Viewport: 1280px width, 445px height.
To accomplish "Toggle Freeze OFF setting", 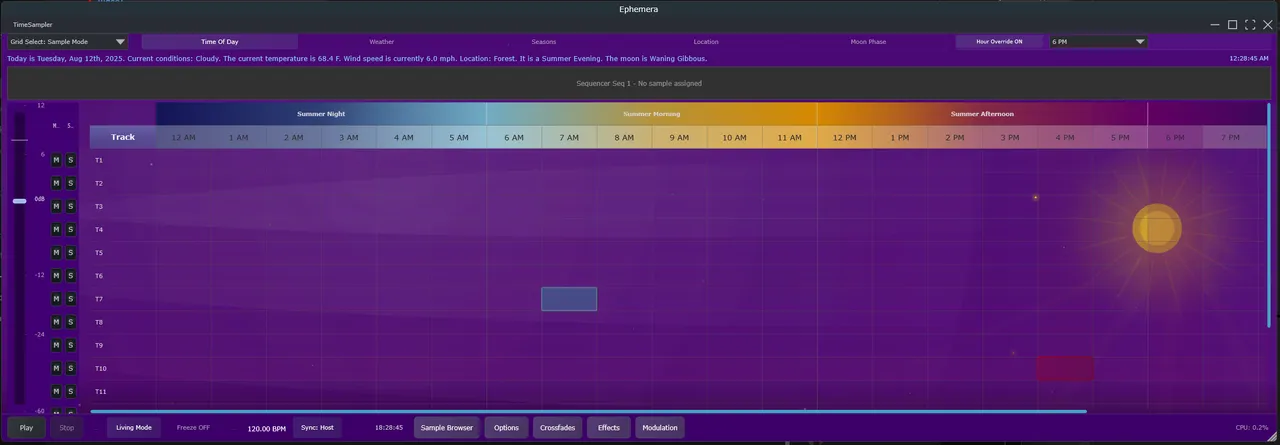I will tap(193, 428).
